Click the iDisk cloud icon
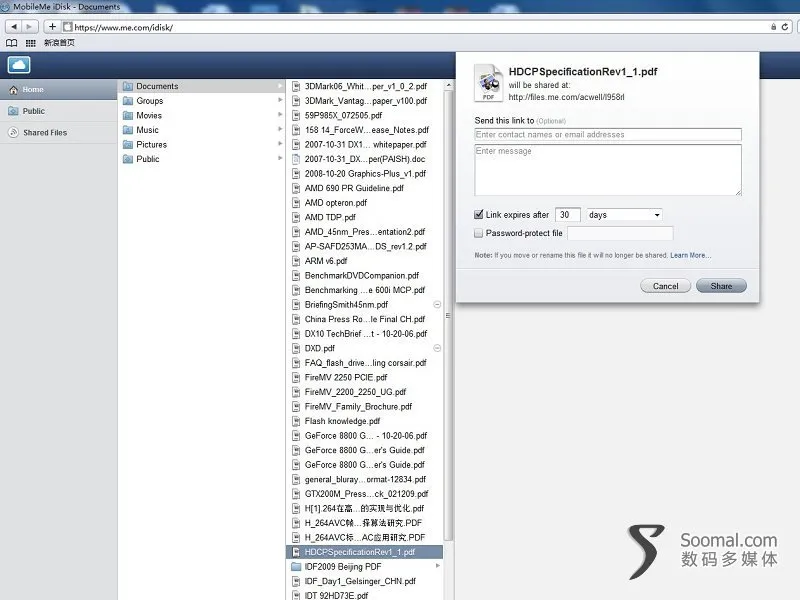The image size is (800, 600). [x=19, y=65]
